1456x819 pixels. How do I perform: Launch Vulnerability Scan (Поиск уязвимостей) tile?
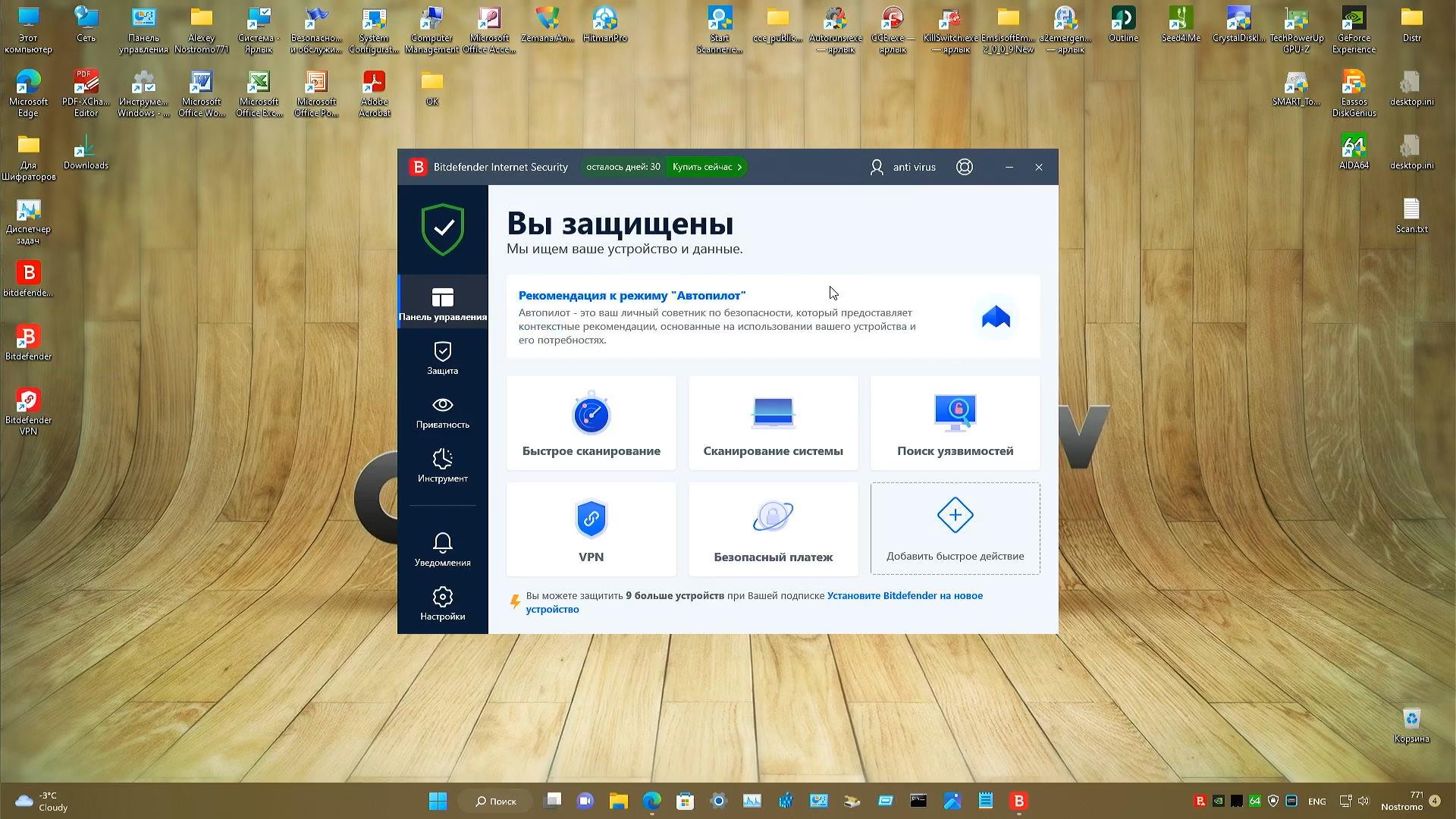pyautogui.click(x=955, y=423)
